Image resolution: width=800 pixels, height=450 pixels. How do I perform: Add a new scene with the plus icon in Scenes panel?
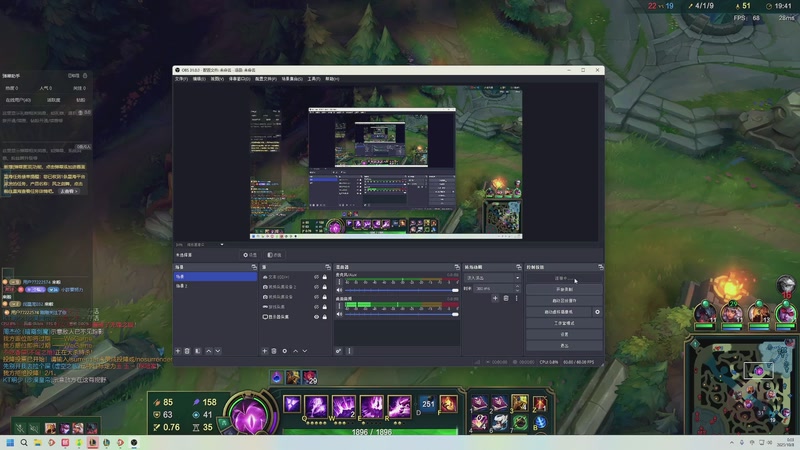178,351
